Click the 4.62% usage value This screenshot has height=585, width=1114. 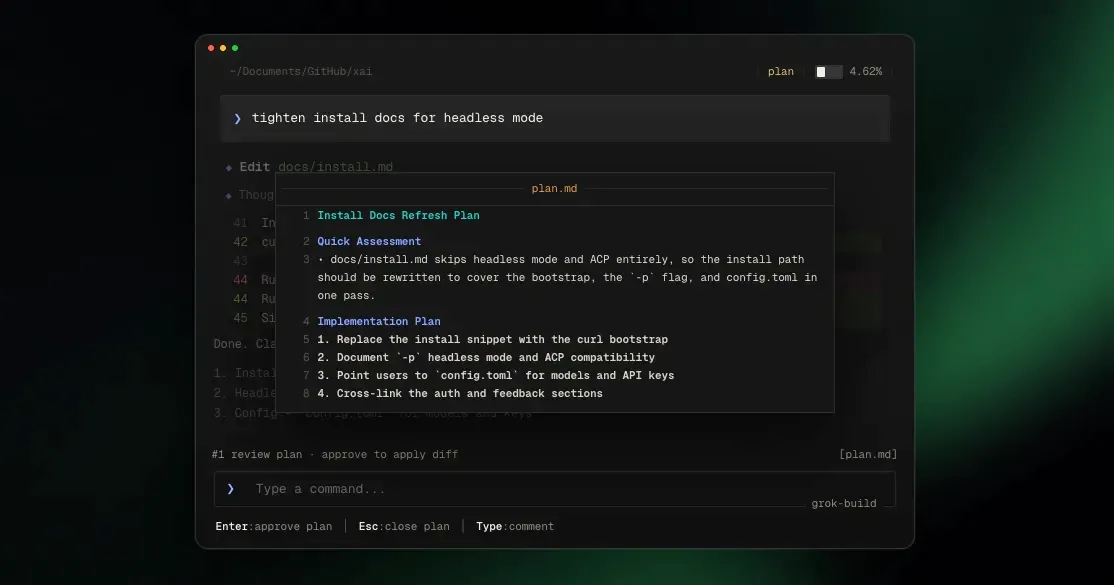coord(865,72)
